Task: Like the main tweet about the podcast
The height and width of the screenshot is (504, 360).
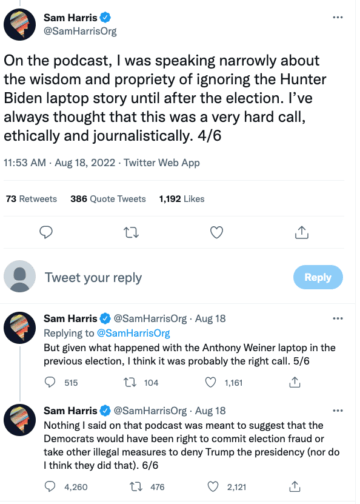Action: (216, 232)
